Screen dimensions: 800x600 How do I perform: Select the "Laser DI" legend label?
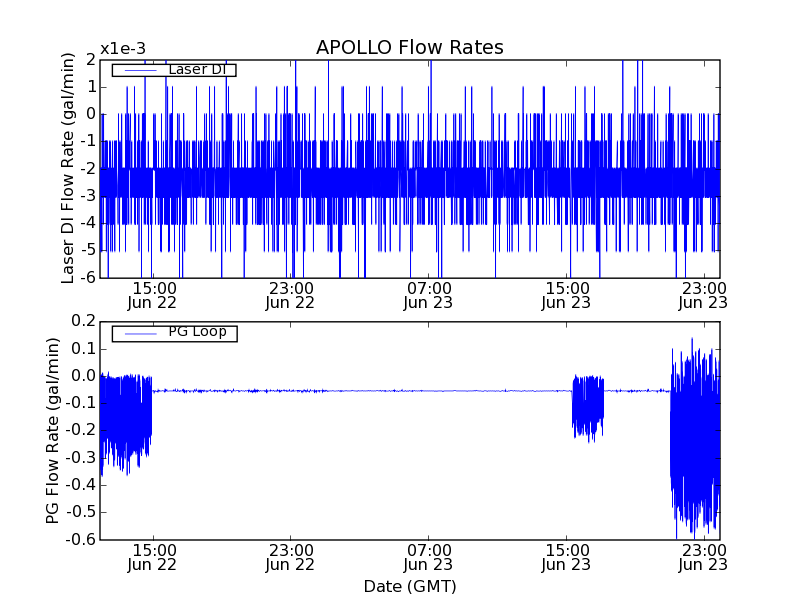pos(201,70)
